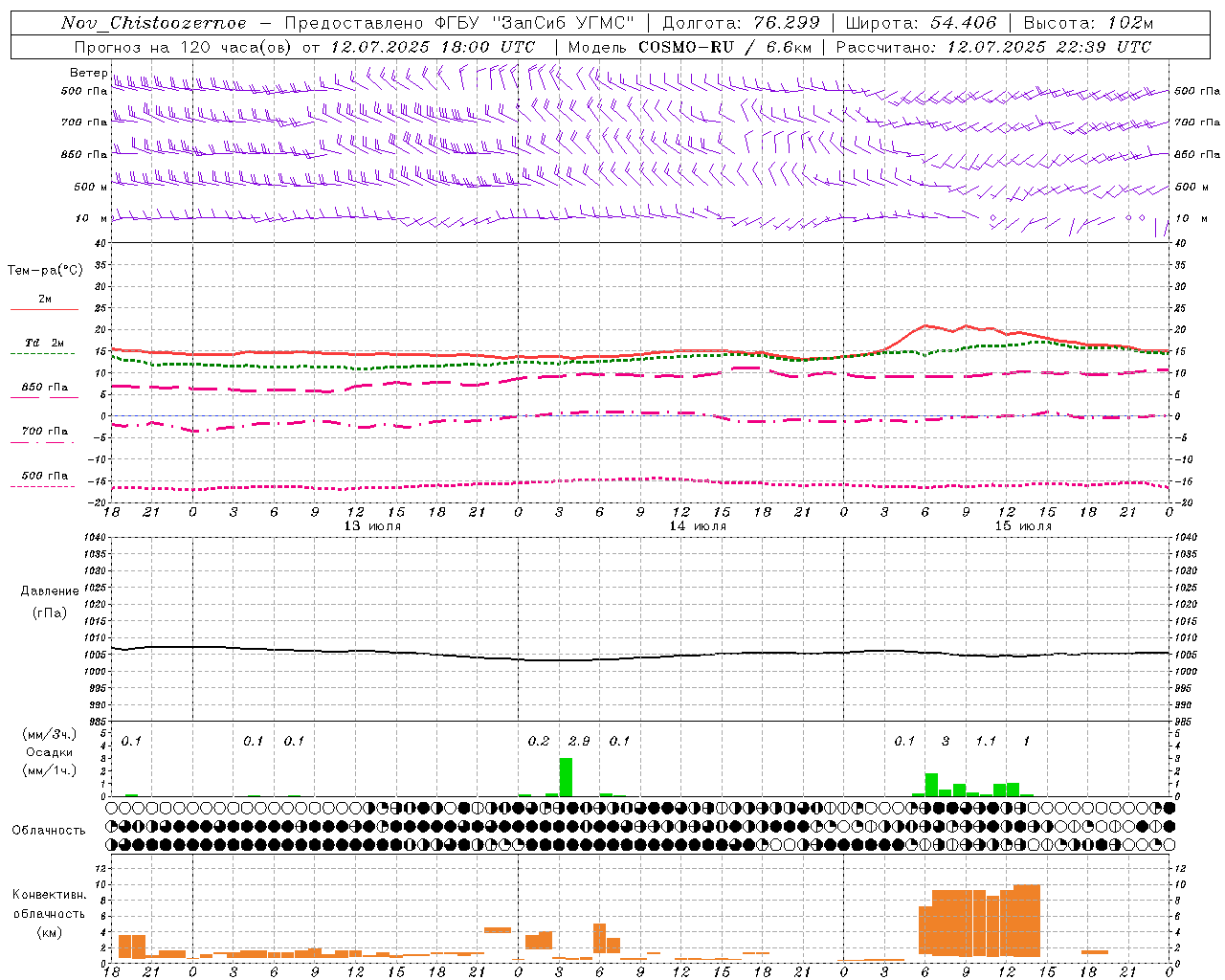Click the "Осадки" precipitation panel label
This screenshot has height=980, width=1225.
click(49, 752)
